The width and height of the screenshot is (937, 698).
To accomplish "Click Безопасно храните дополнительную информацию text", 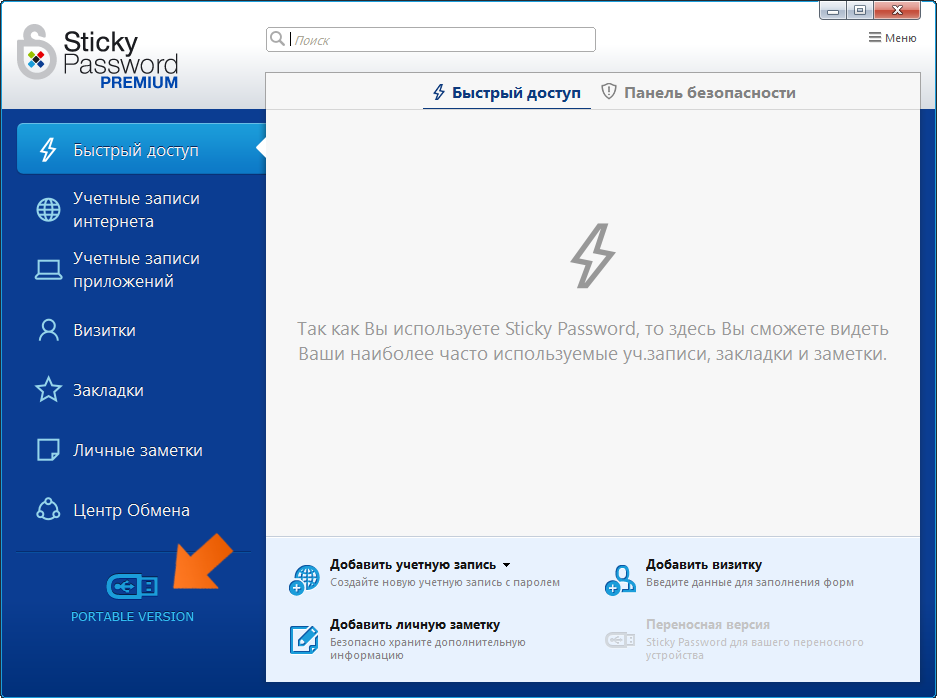I will (x=427, y=648).
